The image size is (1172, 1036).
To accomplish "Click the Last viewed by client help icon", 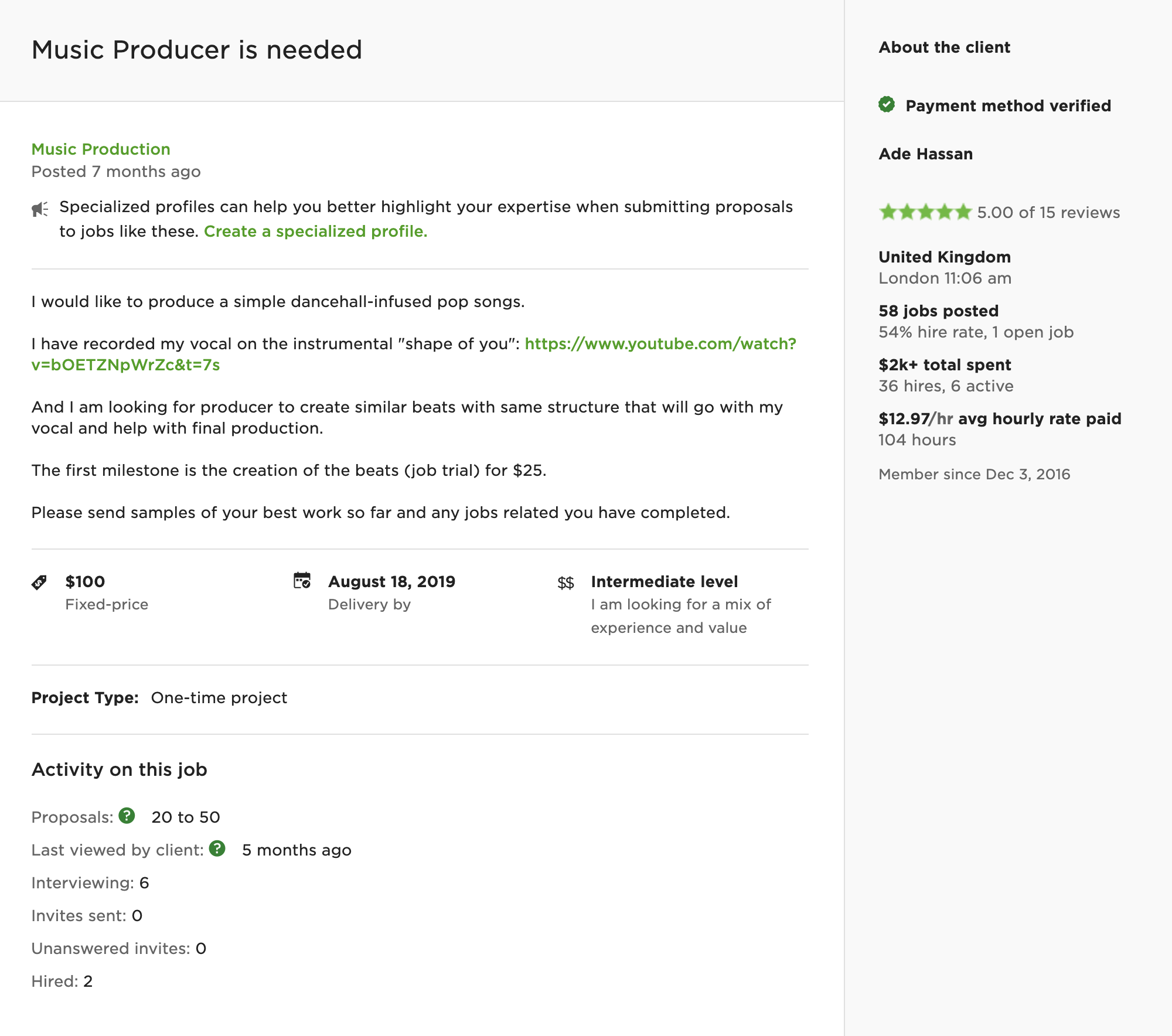I will 217,848.
